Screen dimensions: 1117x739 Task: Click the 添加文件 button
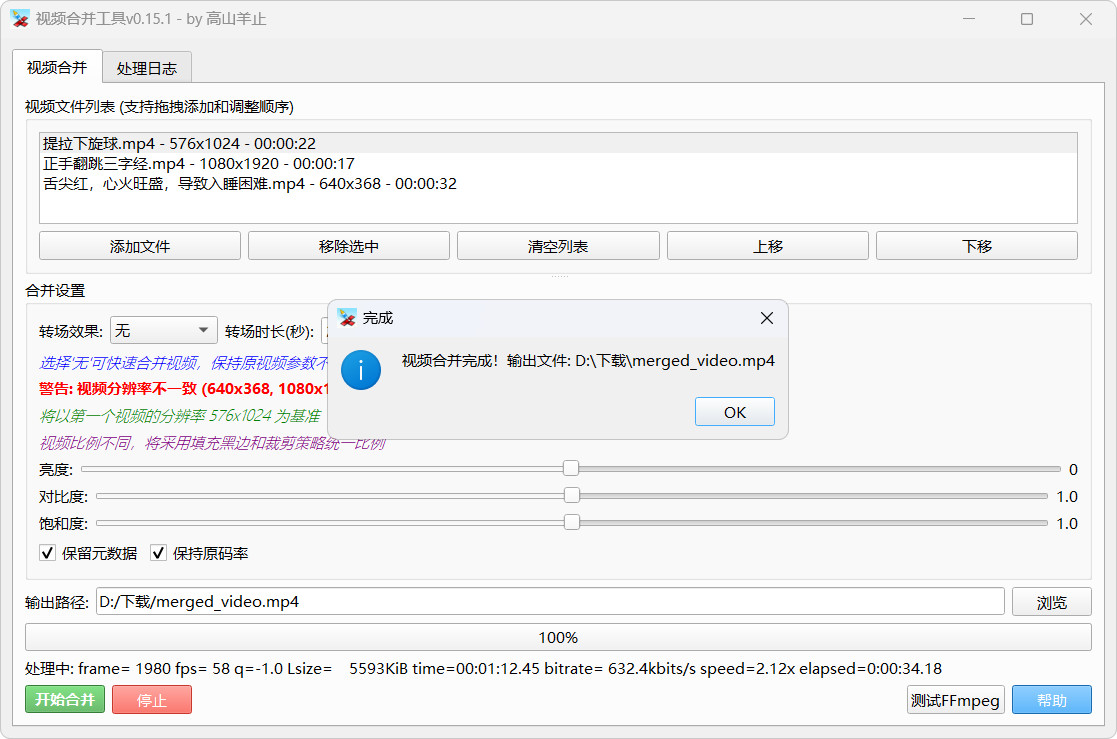[140, 246]
